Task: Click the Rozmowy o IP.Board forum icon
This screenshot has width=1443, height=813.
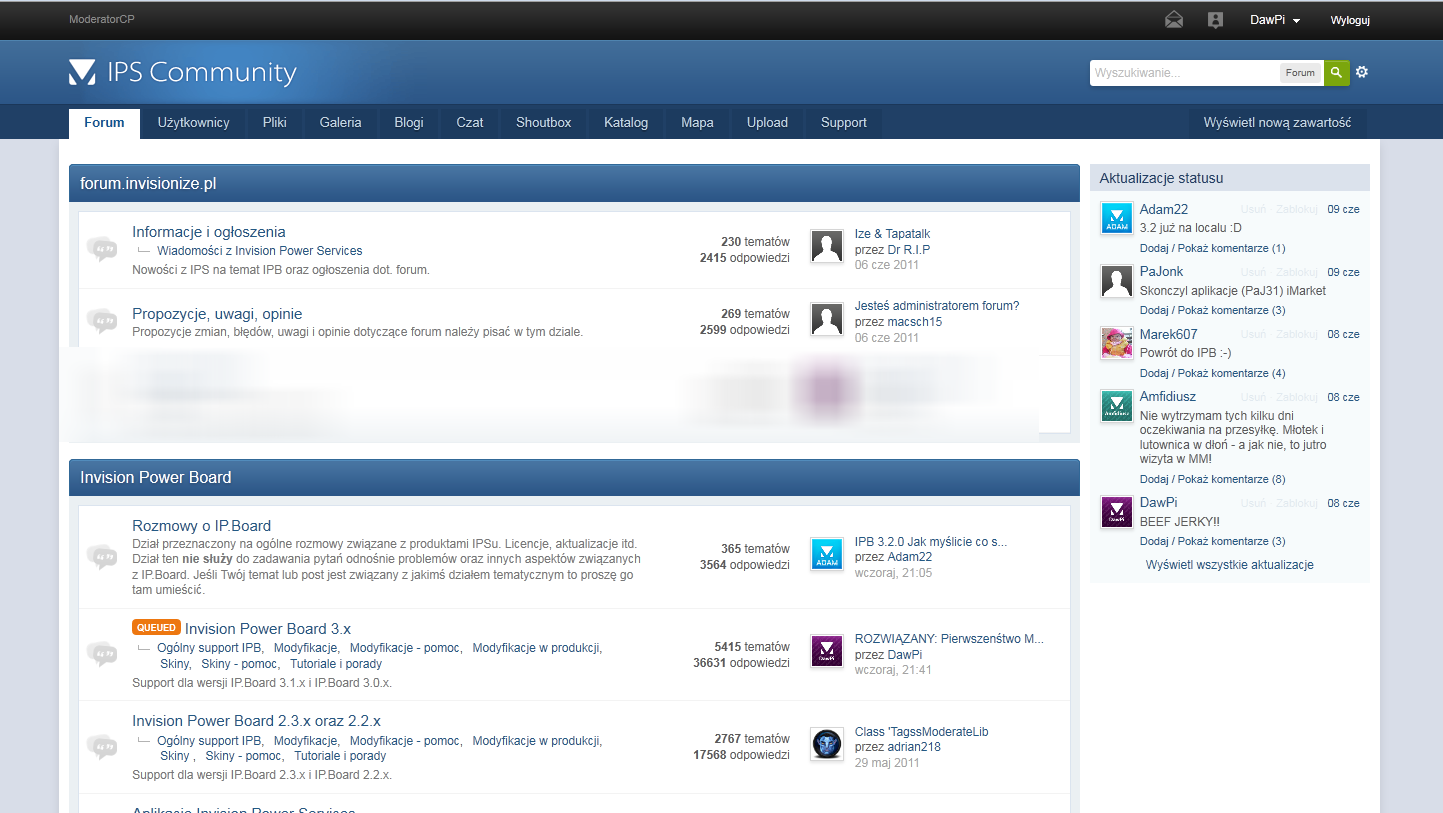Action: (101, 556)
